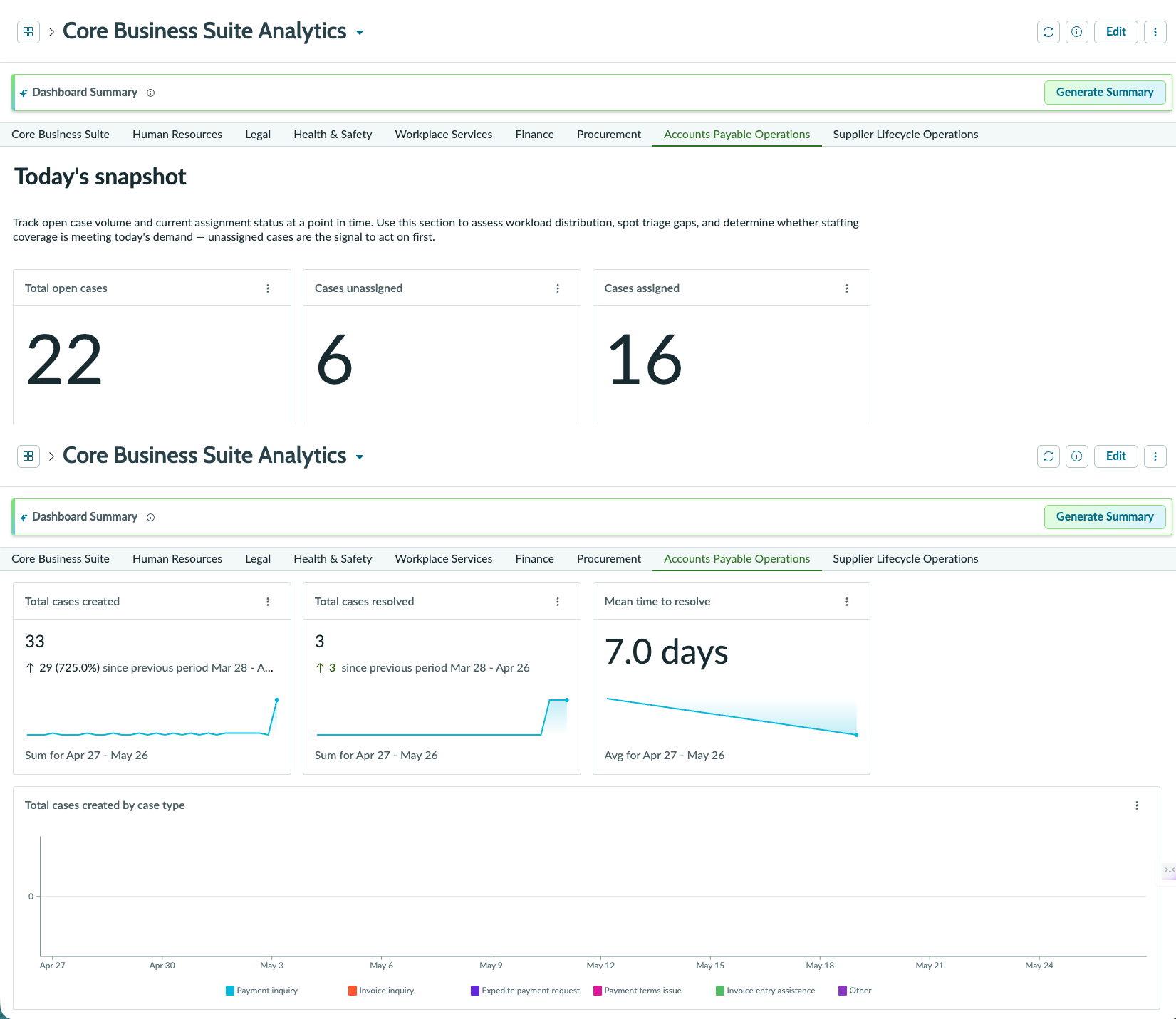Select Finance tab in the lower tab bar

click(x=535, y=559)
